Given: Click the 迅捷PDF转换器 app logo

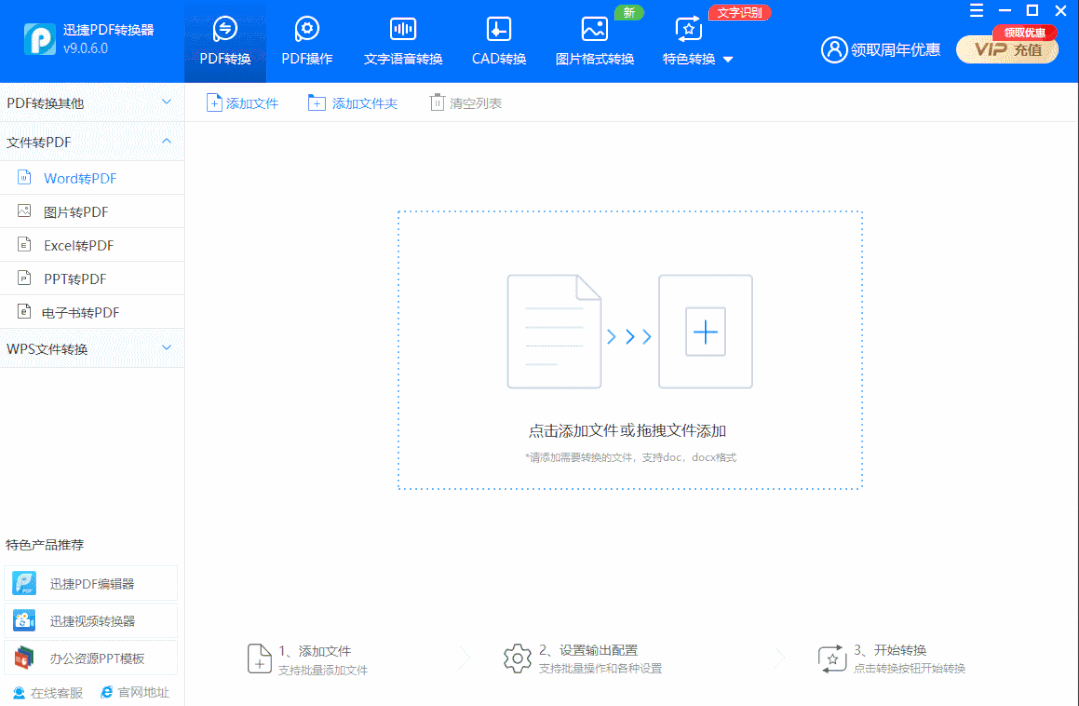Looking at the screenshot, I should coord(39,39).
